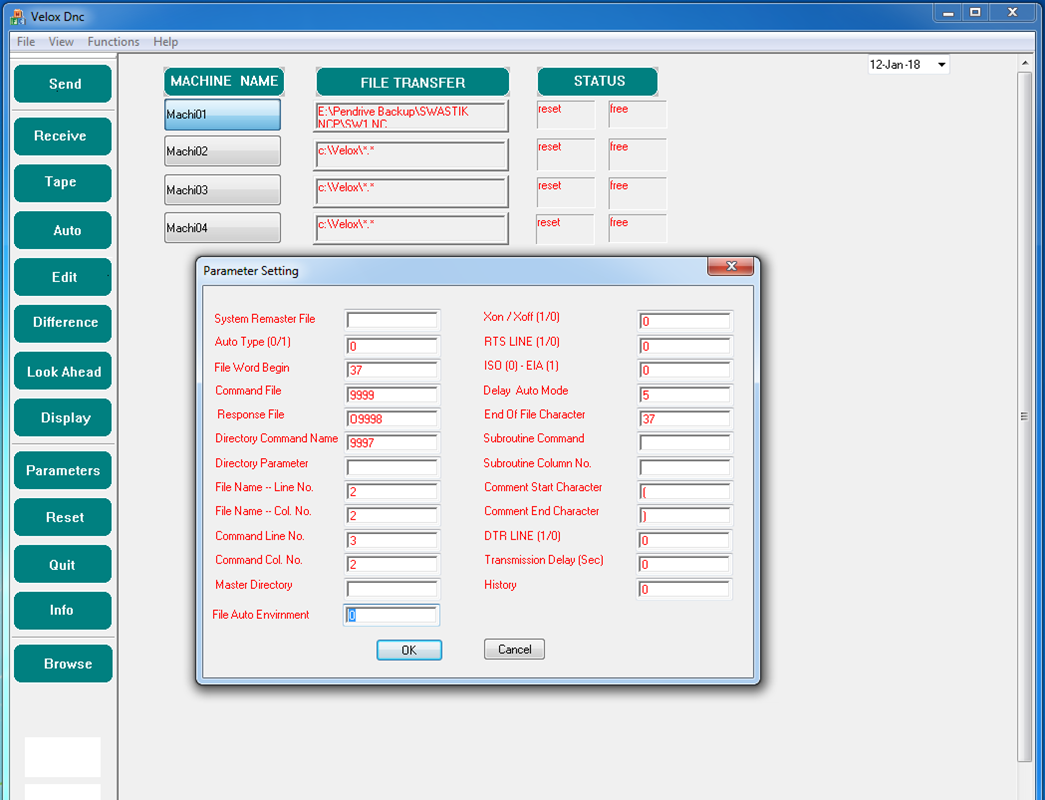Select the Delay Auto Mode field
Viewport: 1045px width, 800px height.
685,396
